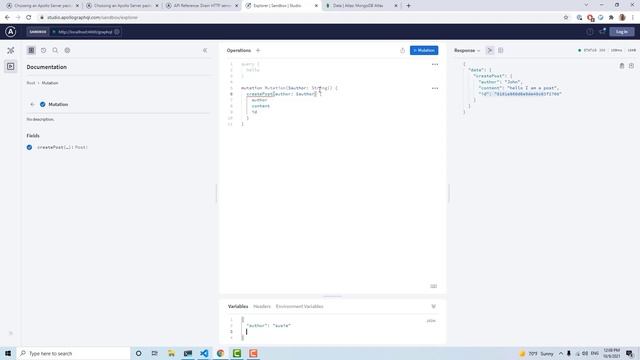Share the operation via share icon
Screen dimensions: 640x360
click(402, 50)
